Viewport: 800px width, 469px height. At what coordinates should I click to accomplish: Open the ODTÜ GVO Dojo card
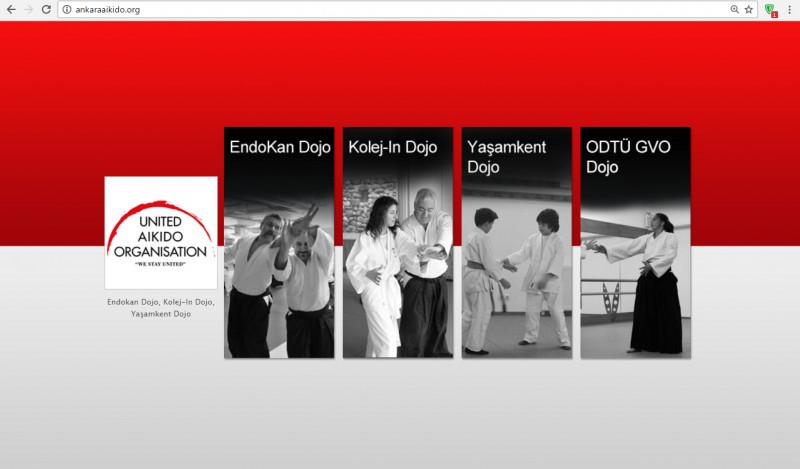point(636,242)
